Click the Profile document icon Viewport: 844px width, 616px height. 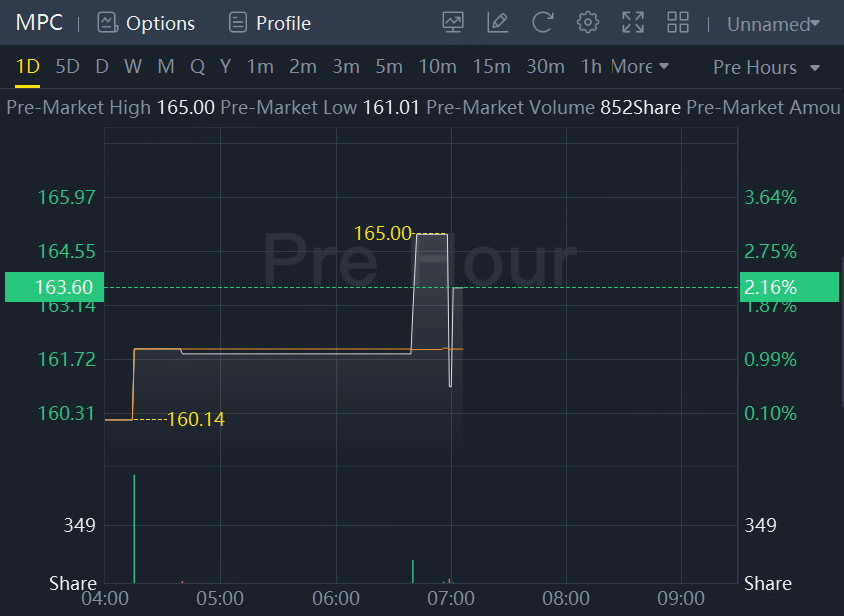tap(237, 22)
